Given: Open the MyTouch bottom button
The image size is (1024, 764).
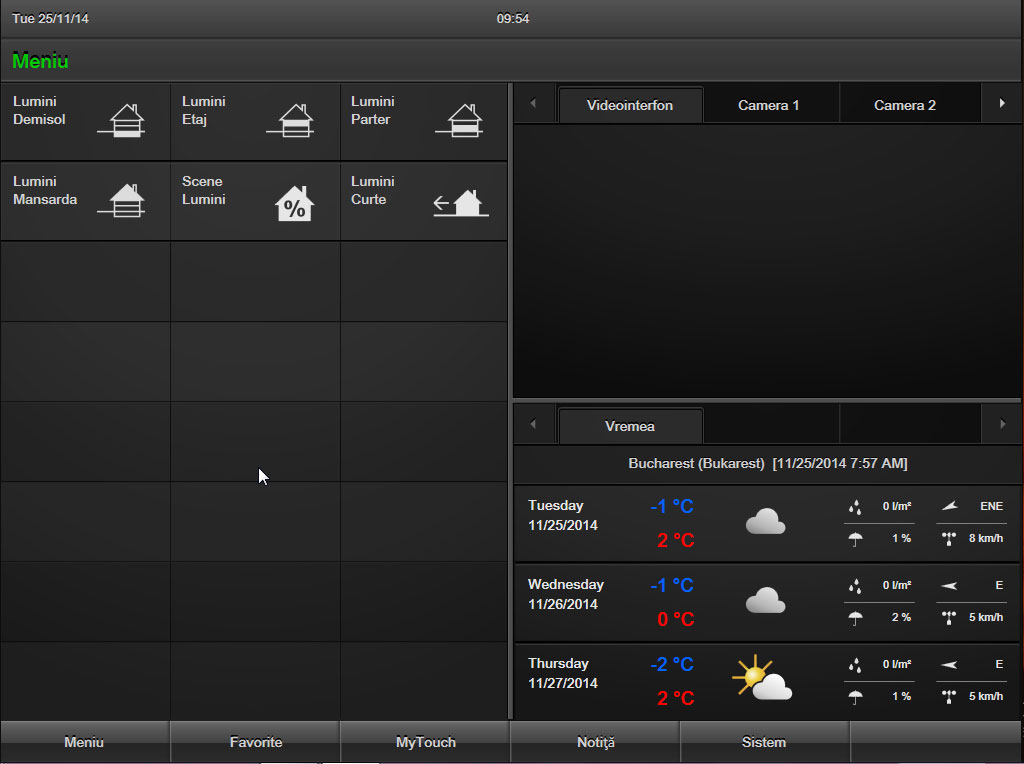Looking at the screenshot, I should coord(426,742).
